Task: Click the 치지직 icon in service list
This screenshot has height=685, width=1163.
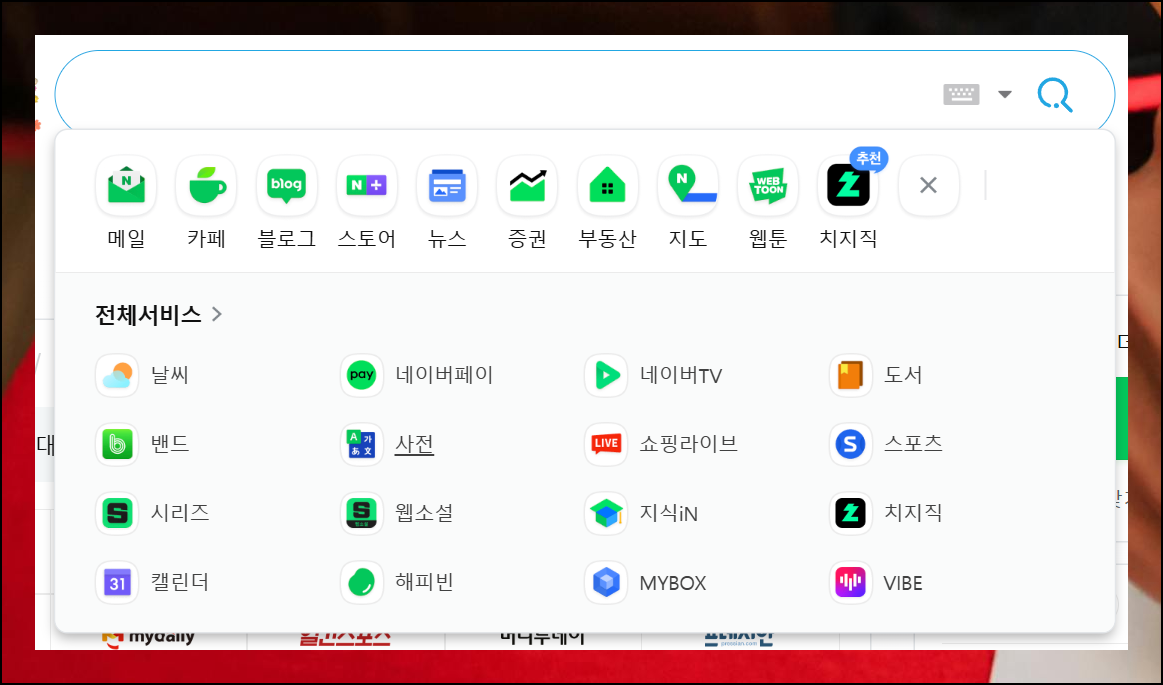Action: (x=850, y=513)
